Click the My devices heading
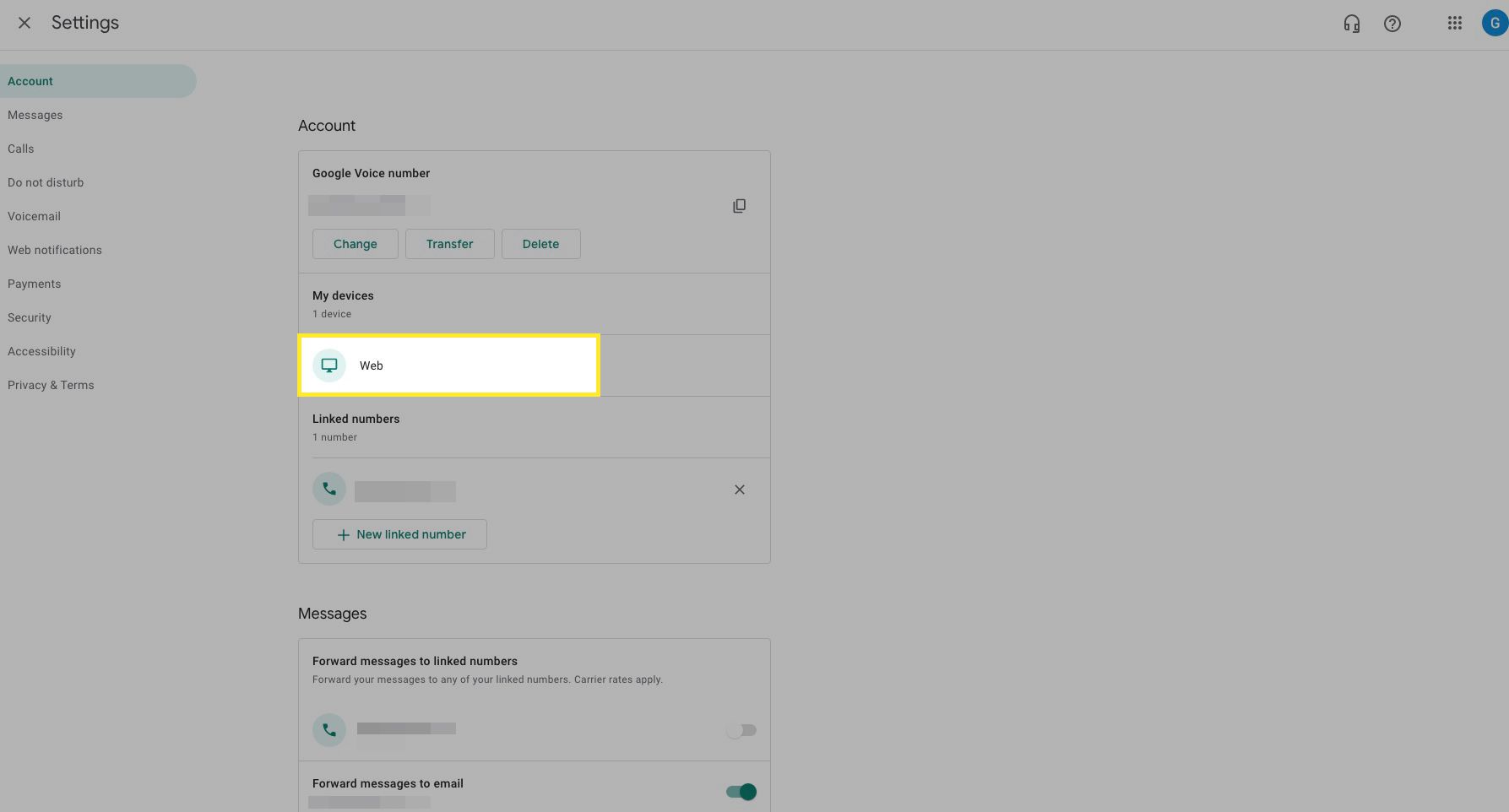Viewport: 1509px width, 812px height. point(343,295)
